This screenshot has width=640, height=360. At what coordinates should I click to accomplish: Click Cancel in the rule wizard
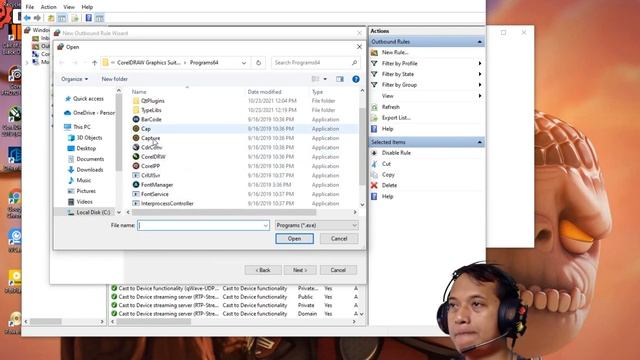(338, 270)
